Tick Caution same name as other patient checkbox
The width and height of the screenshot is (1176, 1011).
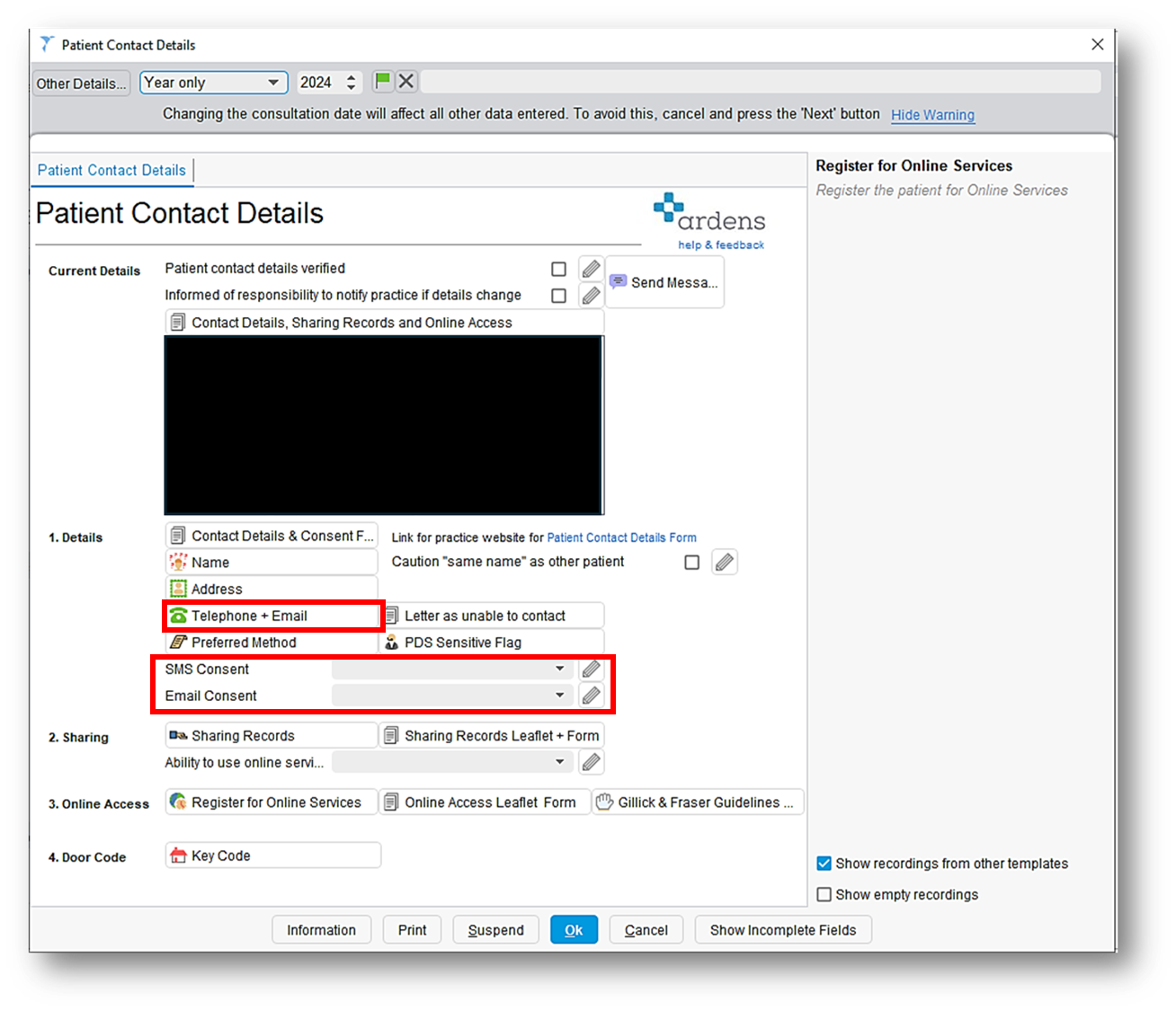(x=691, y=563)
